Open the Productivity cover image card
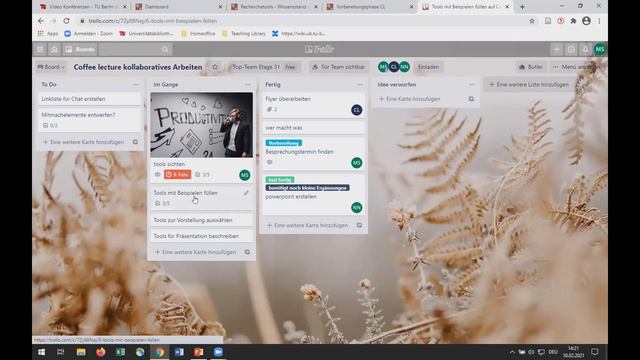Image resolution: width=640 pixels, height=360 pixels. [x=202, y=125]
